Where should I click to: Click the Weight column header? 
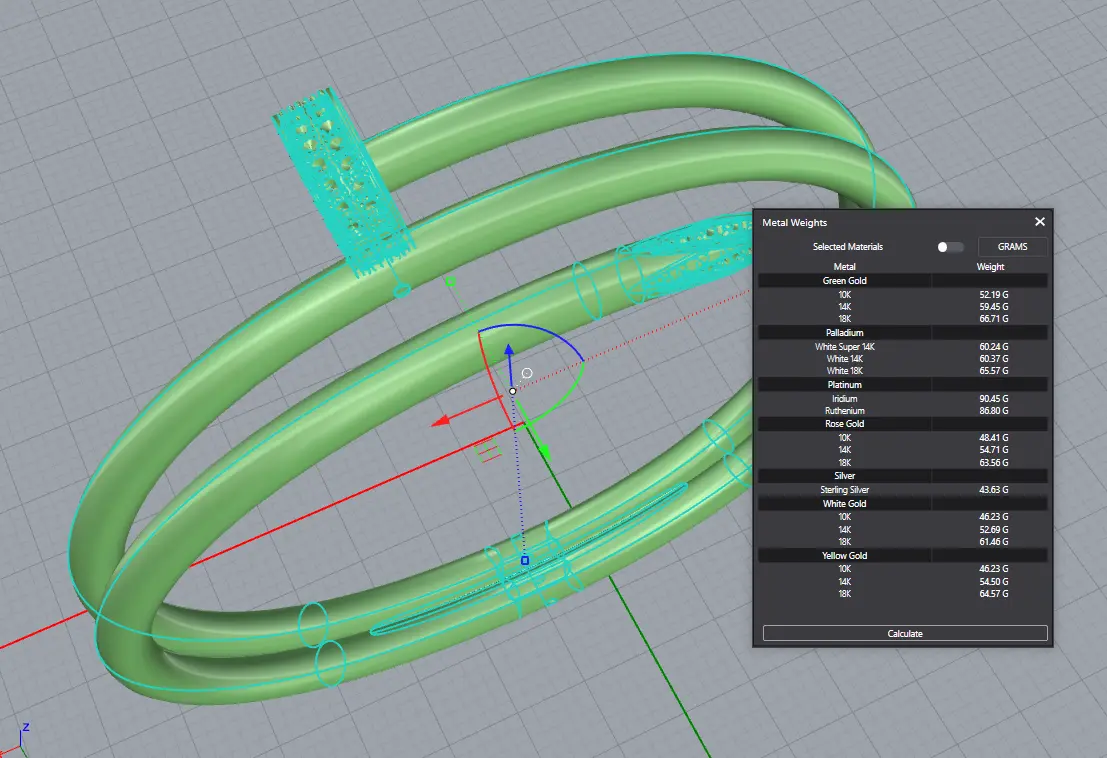click(990, 267)
